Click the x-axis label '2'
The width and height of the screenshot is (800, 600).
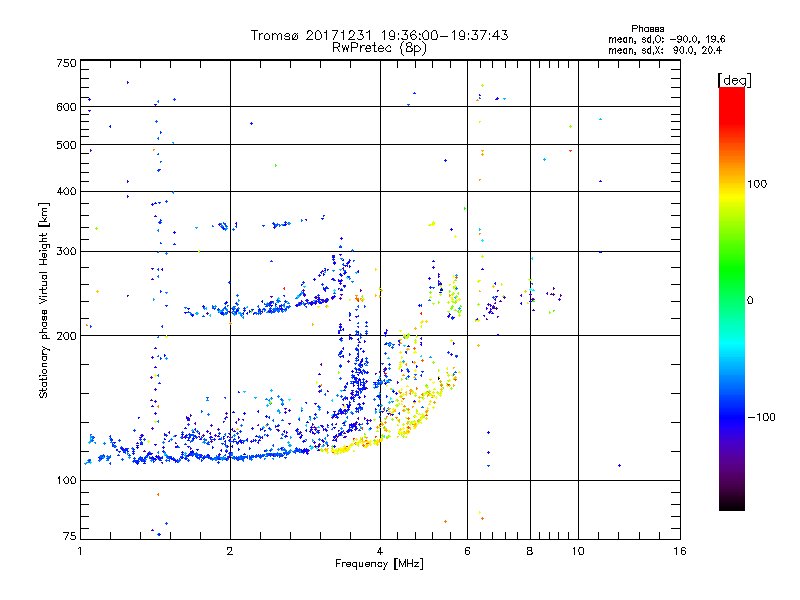click(230, 551)
